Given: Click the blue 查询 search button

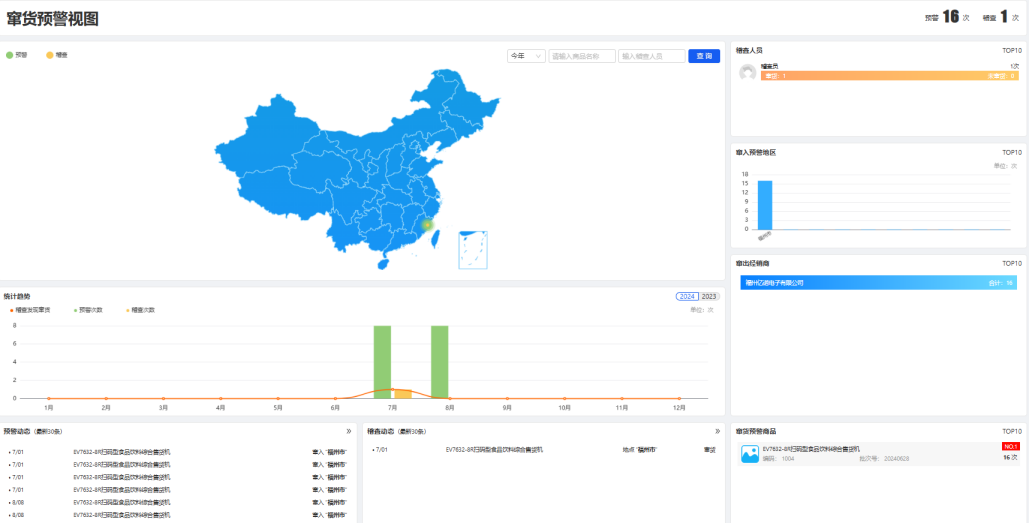Looking at the screenshot, I should point(704,56).
